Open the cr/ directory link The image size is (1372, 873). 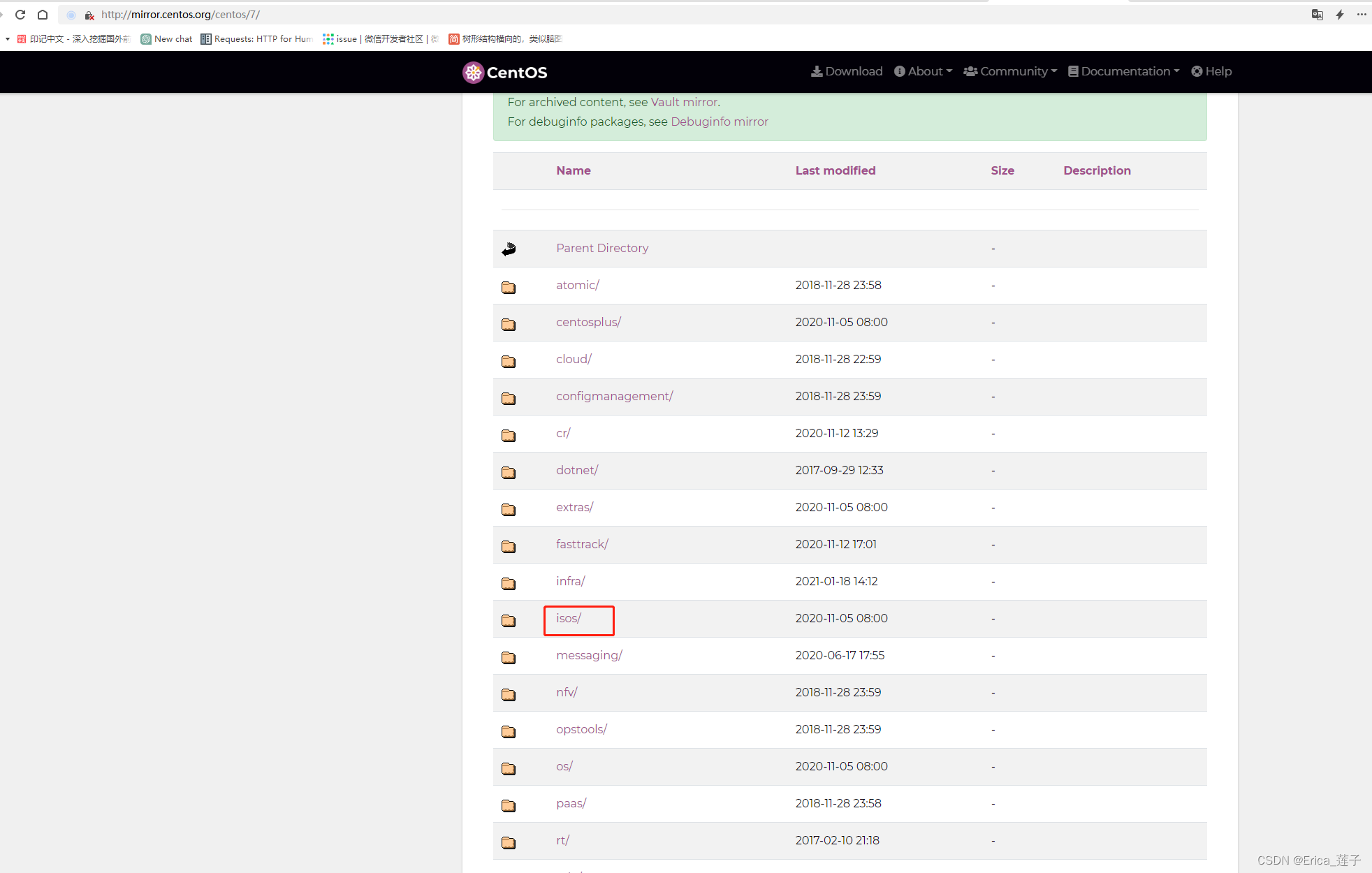tap(564, 433)
